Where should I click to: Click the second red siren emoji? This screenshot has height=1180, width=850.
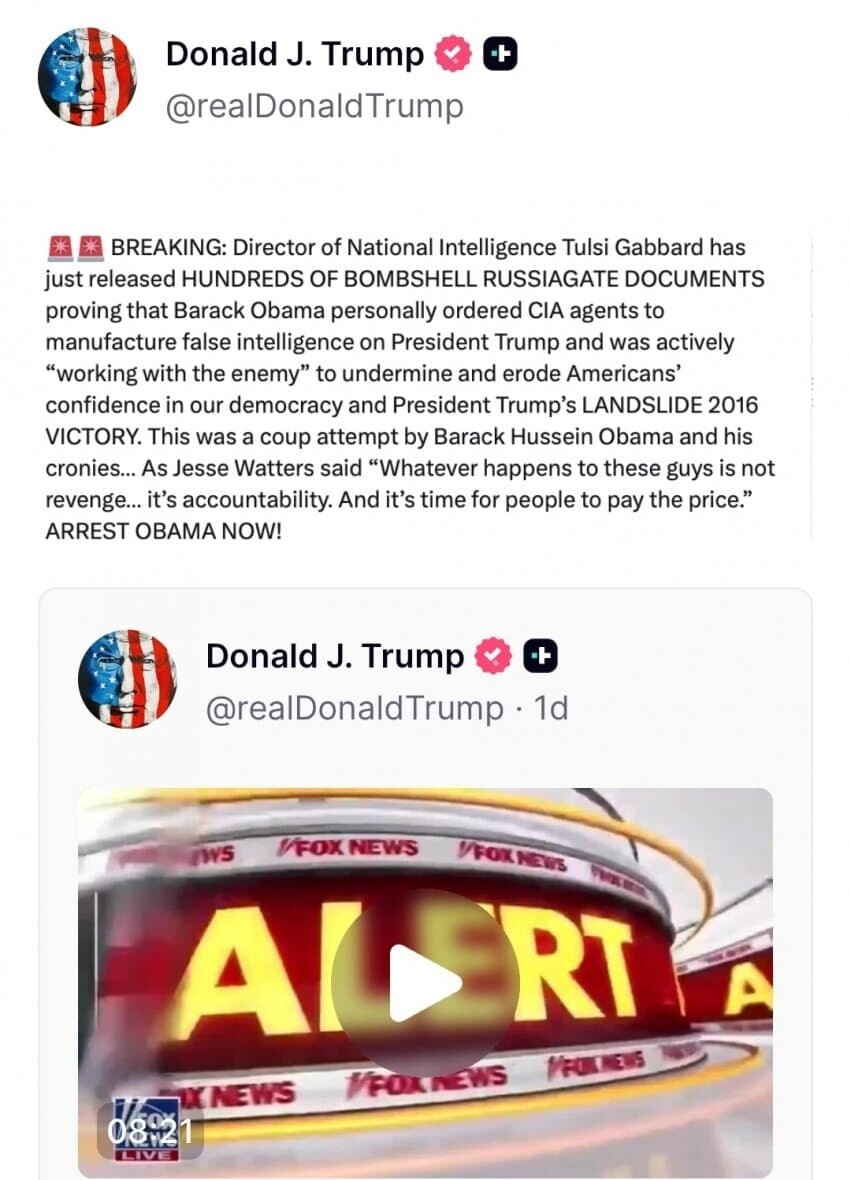click(x=90, y=247)
